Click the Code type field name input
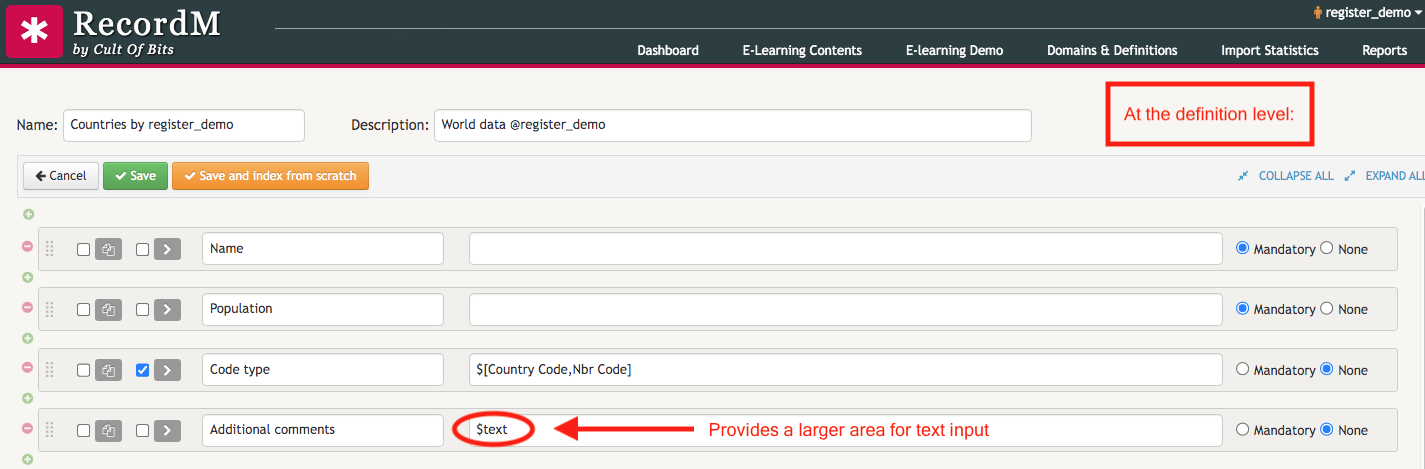The width and height of the screenshot is (1425, 469). click(323, 370)
